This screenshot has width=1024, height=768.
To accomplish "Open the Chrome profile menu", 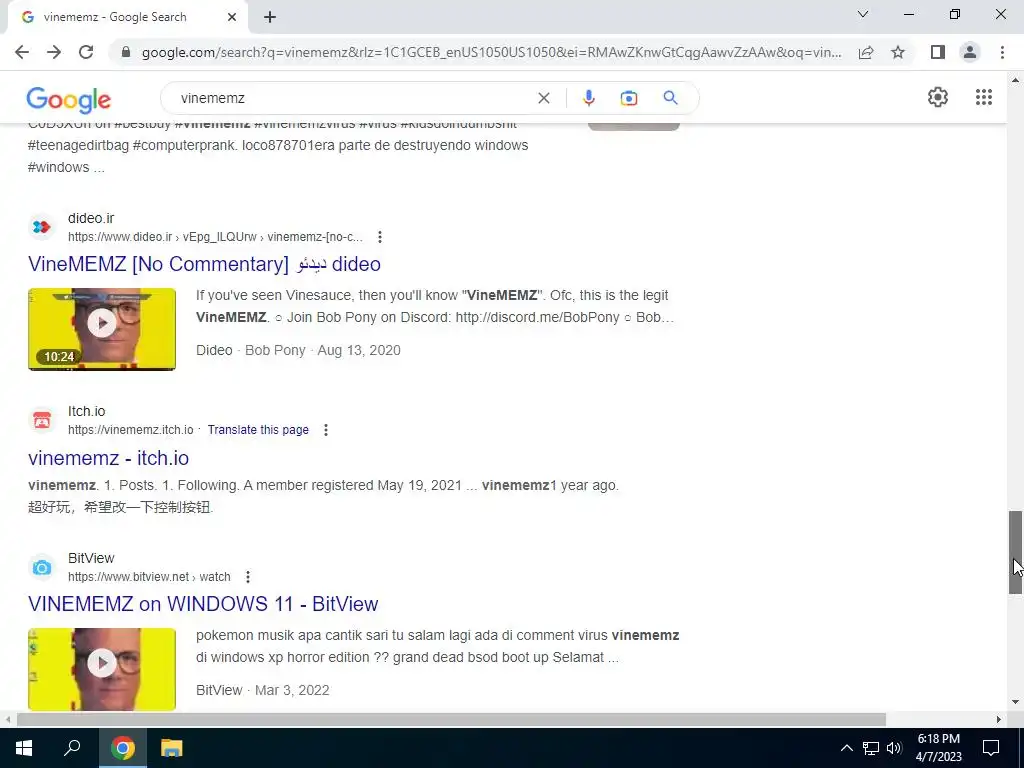I will tap(970, 52).
